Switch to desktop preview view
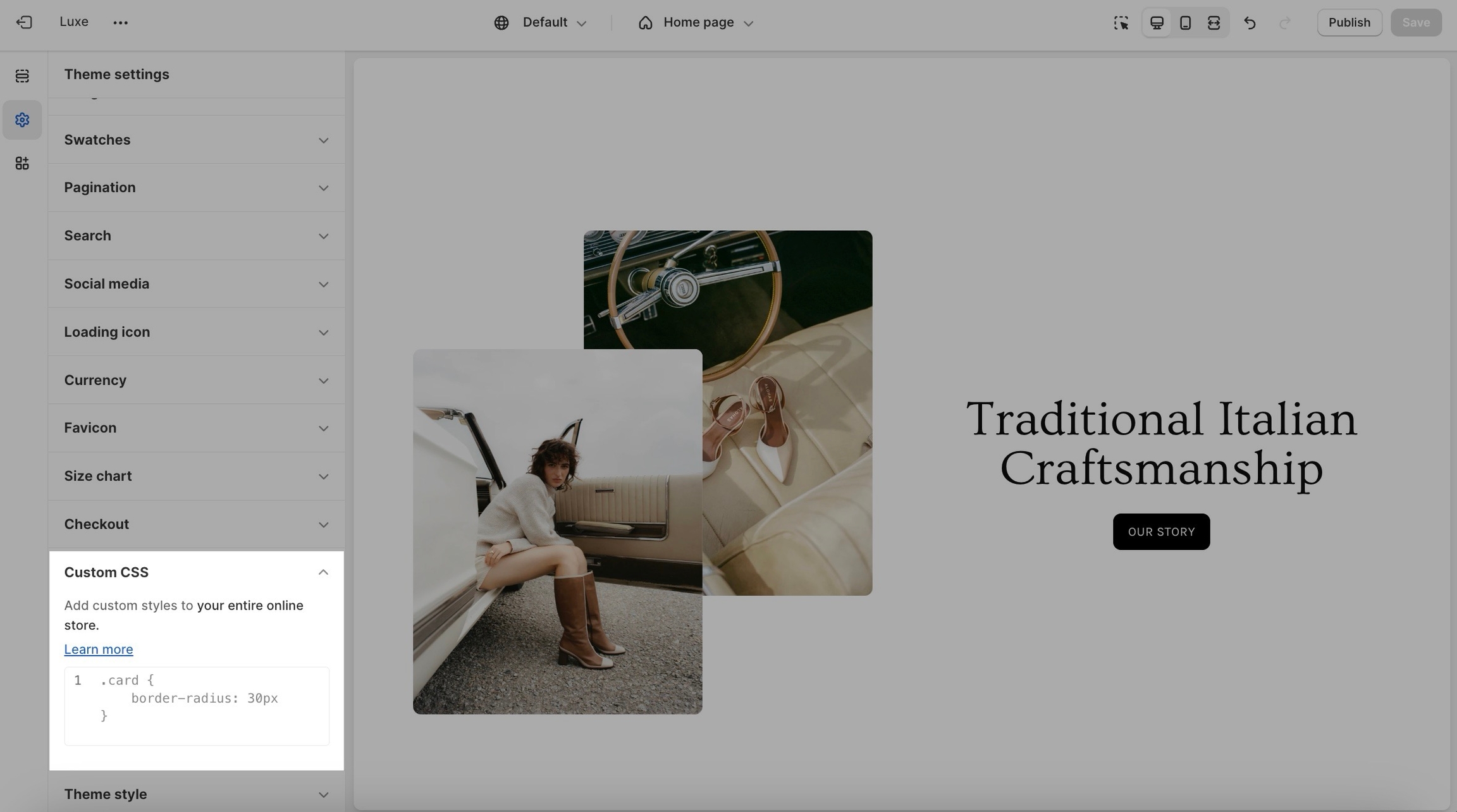This screenshot has height=812, width=1457. [1157, 23]
